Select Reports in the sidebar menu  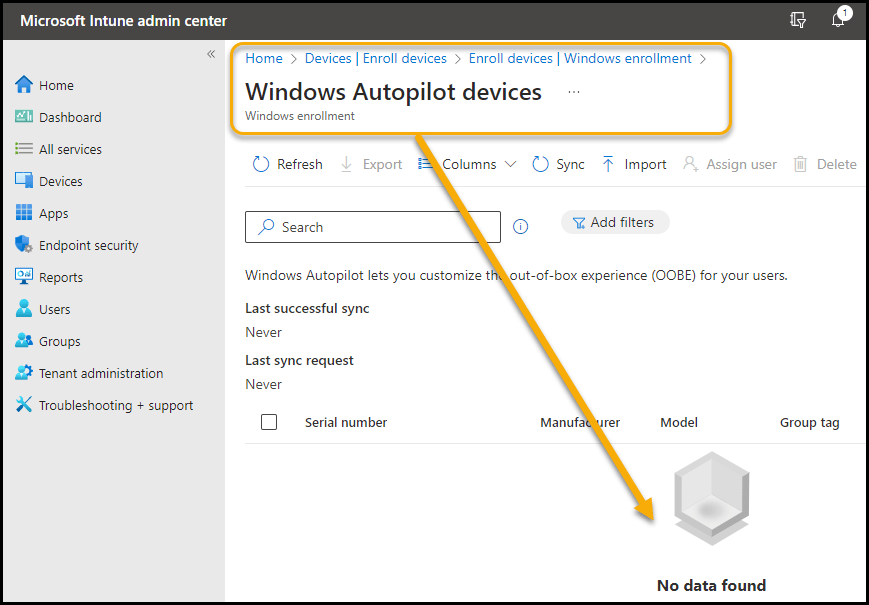point(60,278)
